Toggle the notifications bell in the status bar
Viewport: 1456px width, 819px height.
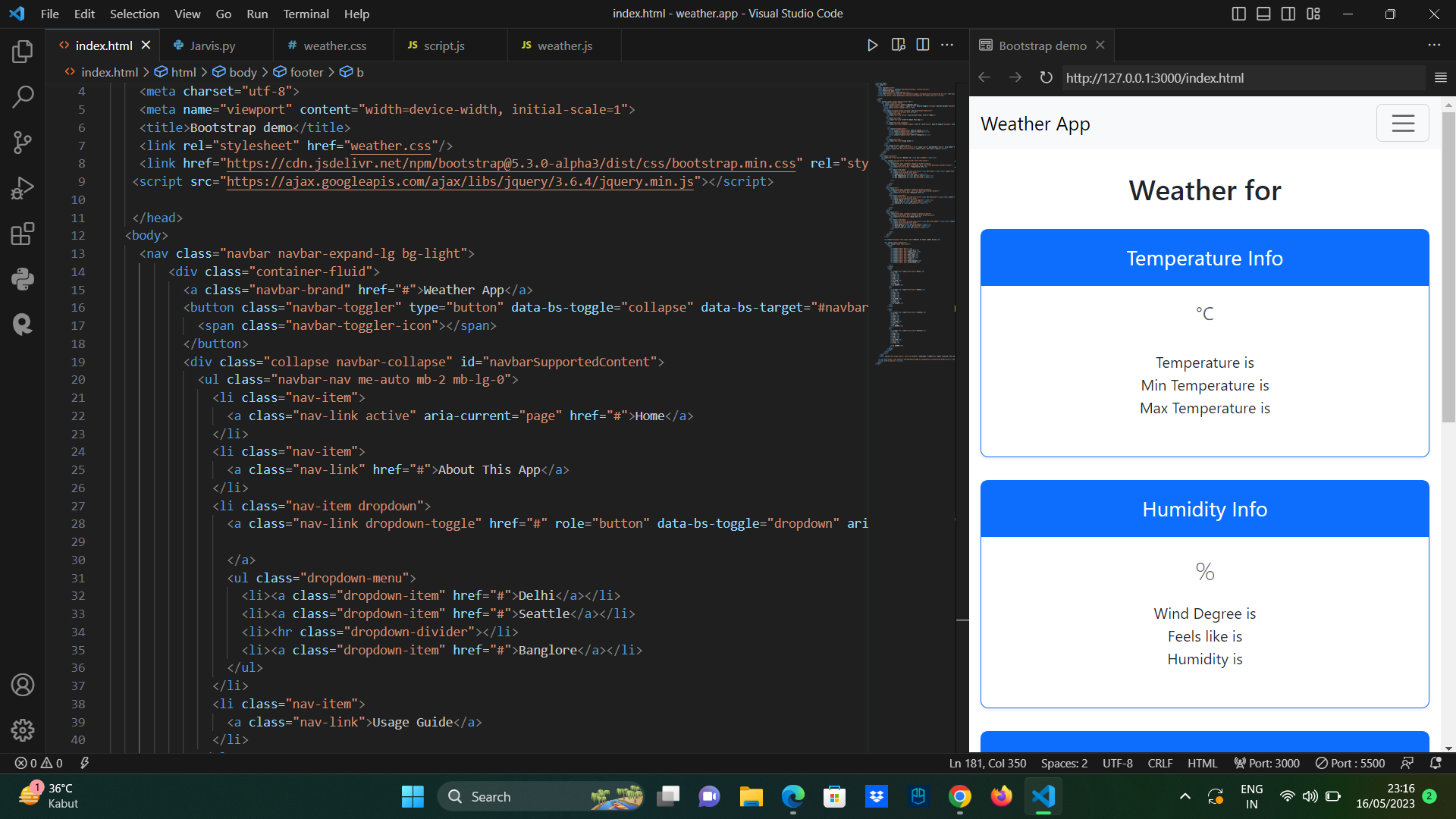click(x=1437, y=763)
